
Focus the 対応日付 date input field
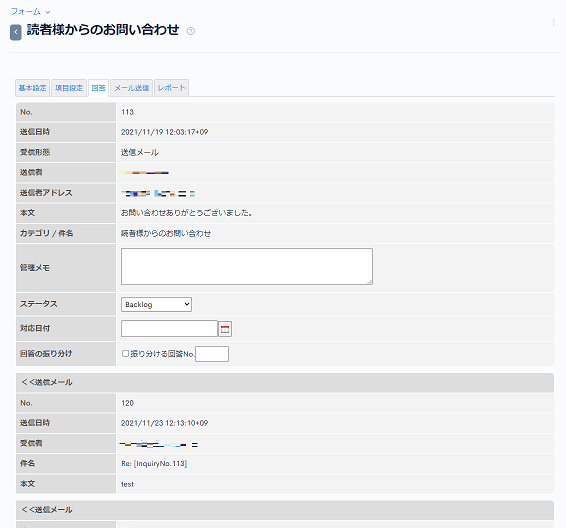[170, 328]
